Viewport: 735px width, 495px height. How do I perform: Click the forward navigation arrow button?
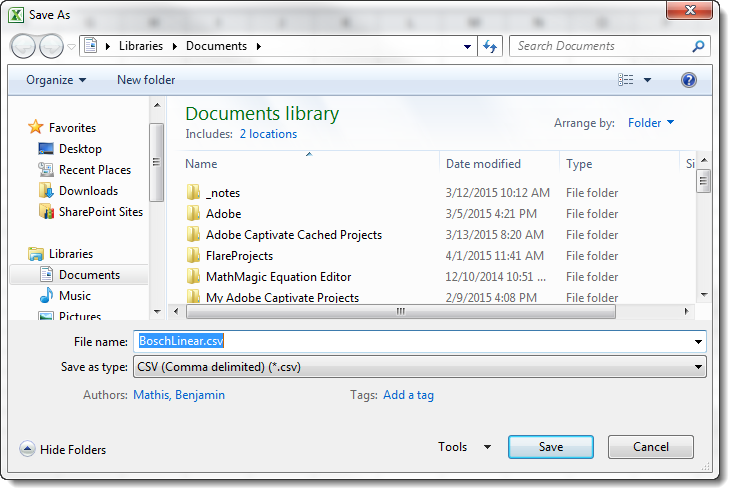(x=51, y=46)
